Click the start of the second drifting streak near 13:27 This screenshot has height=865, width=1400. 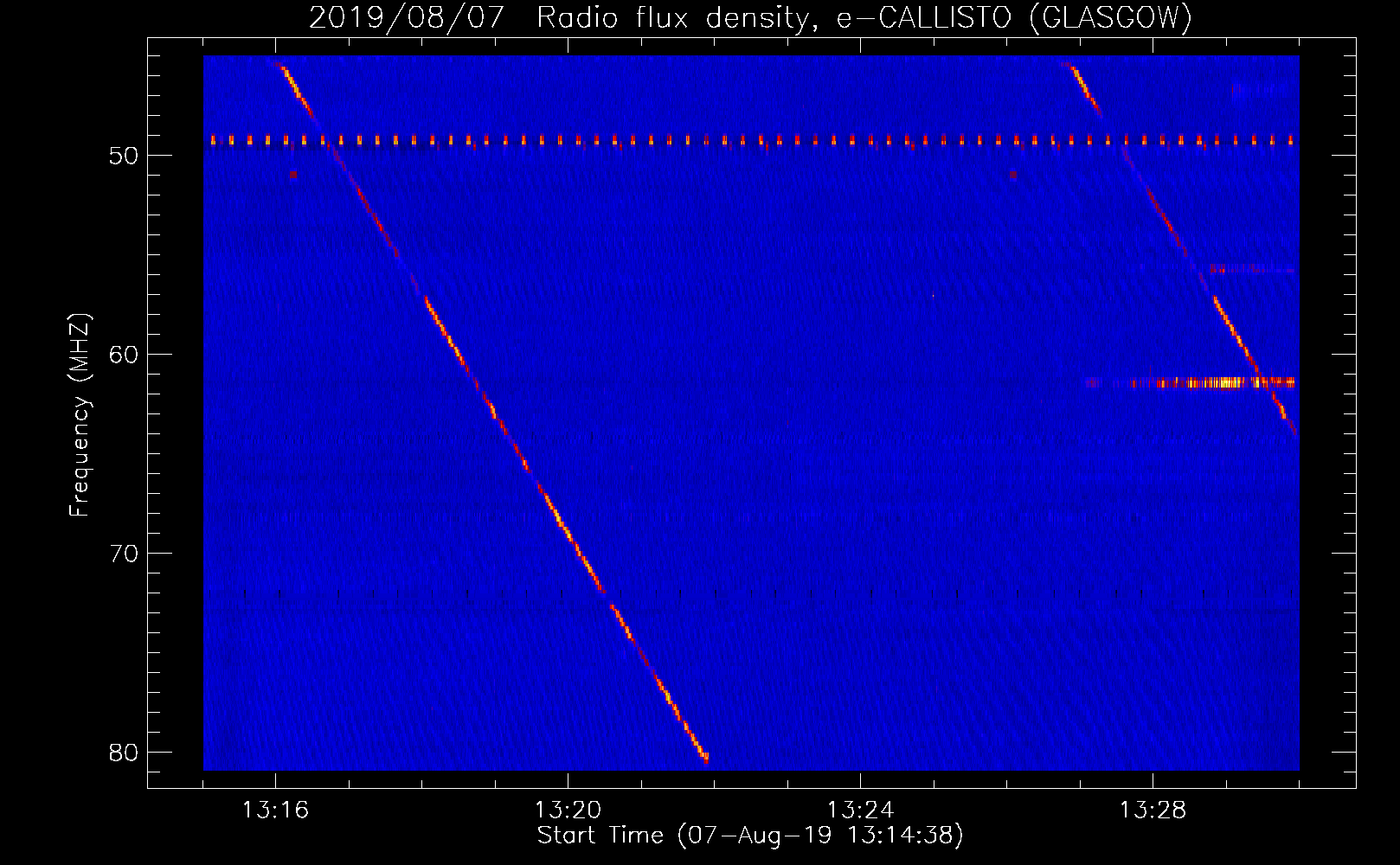point(1066,64)
